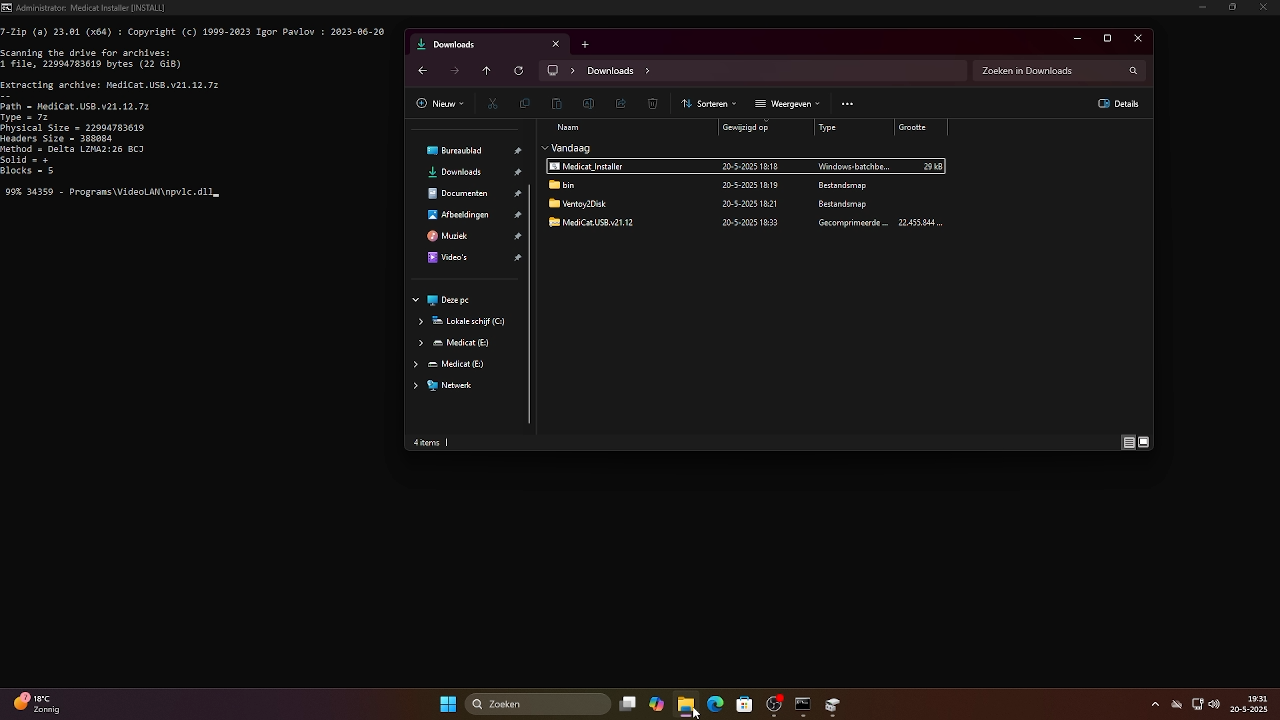Select the MediCat.USB.v21.12 archive

[746, 223]
